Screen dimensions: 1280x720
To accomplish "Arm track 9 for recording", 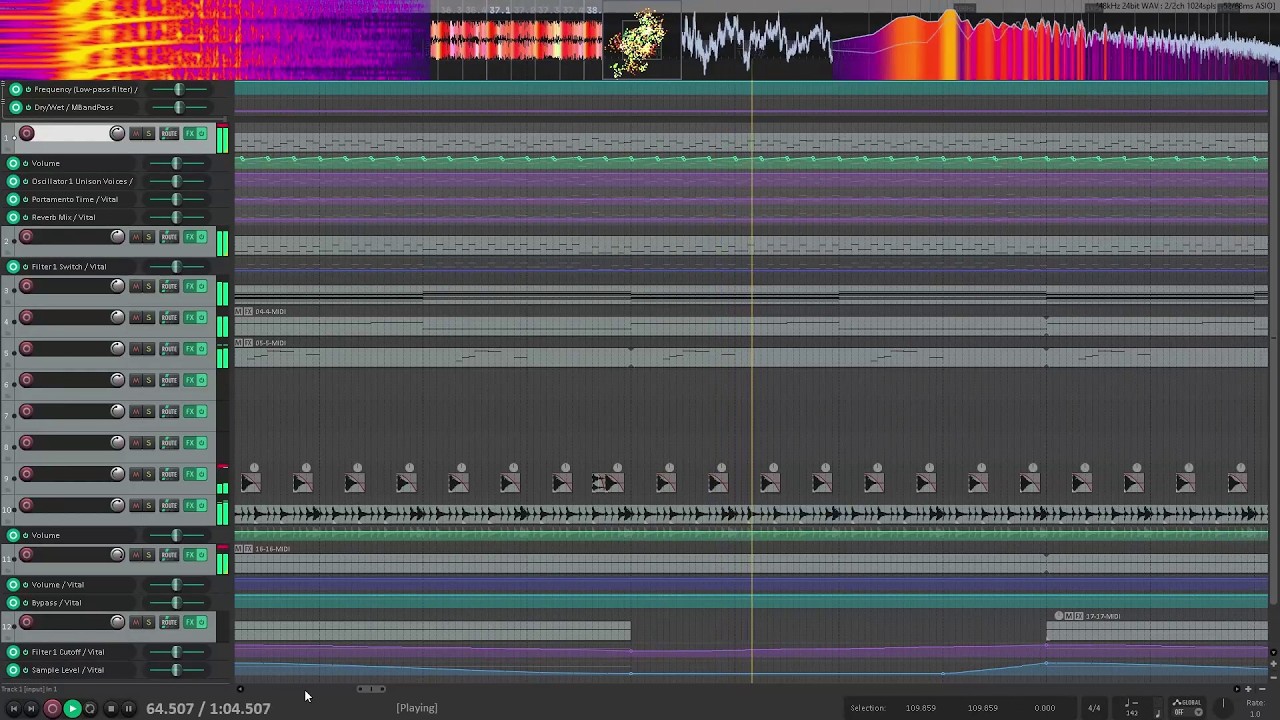I will 27,474.
